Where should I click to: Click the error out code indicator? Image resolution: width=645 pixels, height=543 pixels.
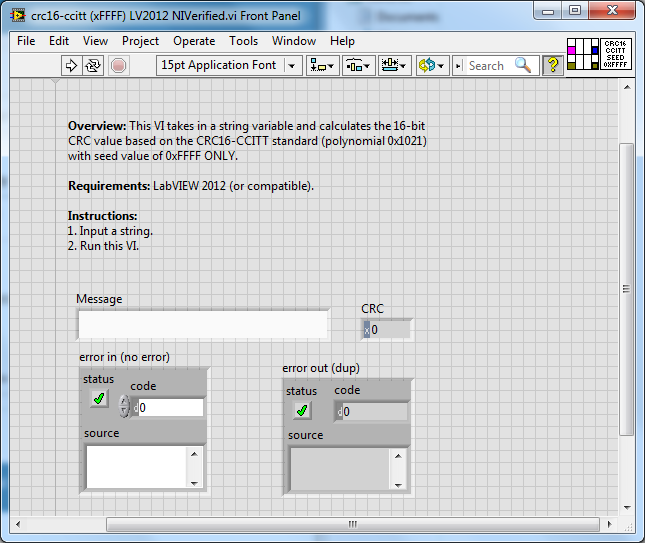tap(375, 412)
